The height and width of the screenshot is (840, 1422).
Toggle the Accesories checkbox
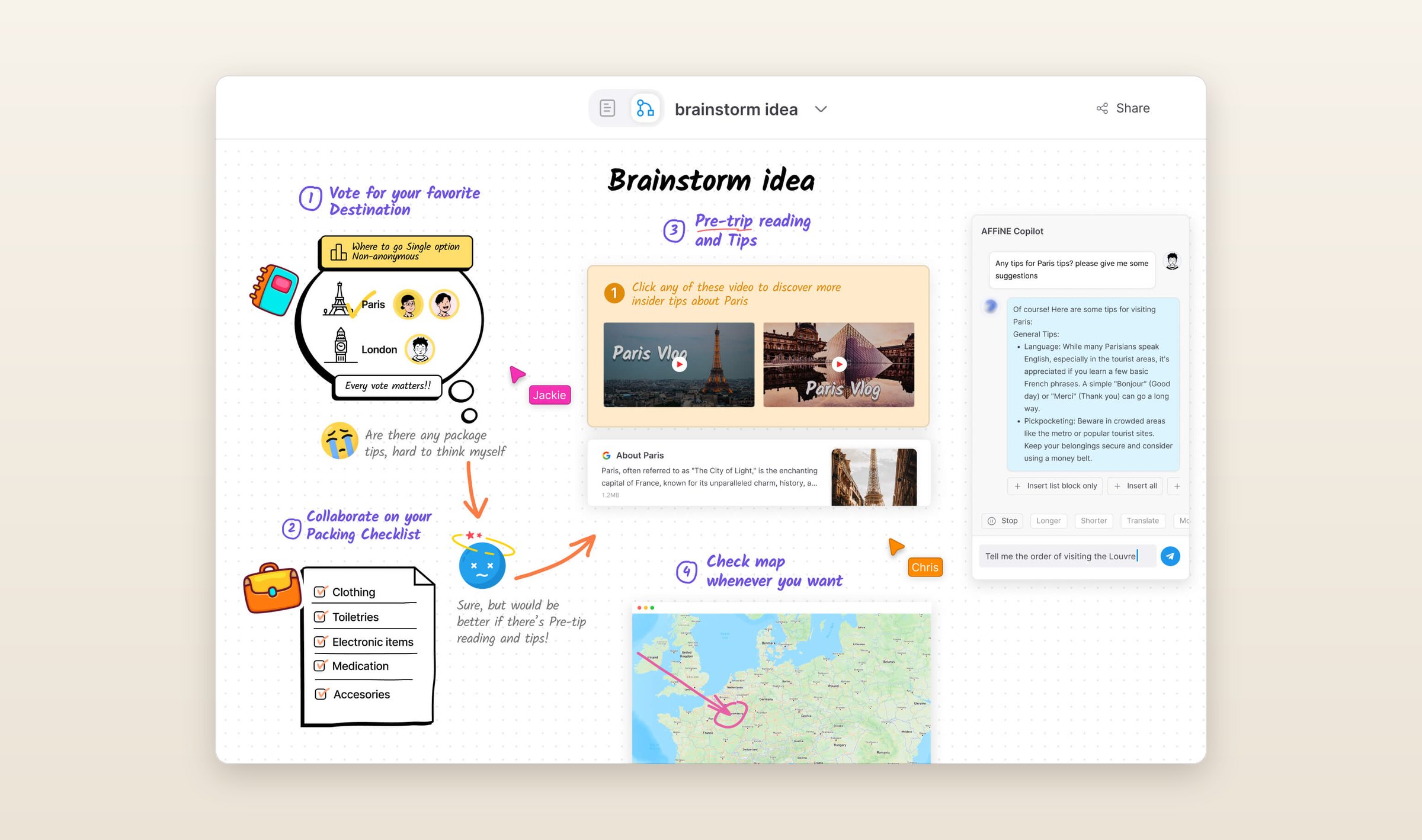(322, 694)
